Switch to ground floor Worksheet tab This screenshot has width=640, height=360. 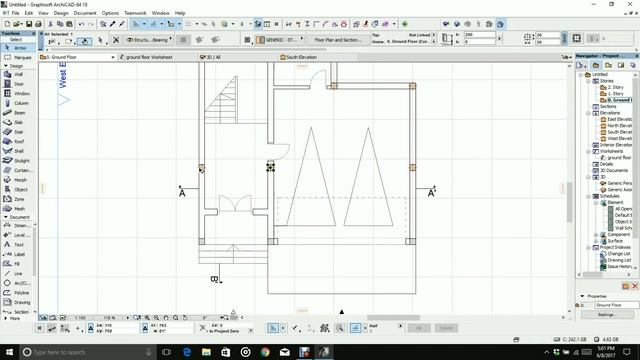pyautogui.click(x=149, y=57)
